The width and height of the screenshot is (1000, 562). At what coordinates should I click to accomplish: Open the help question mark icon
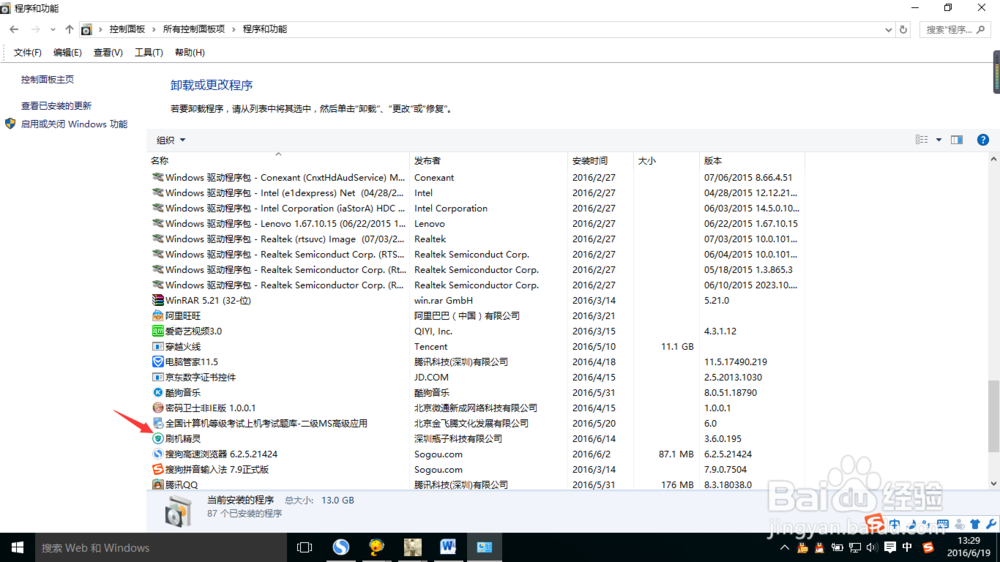point(983,140)
